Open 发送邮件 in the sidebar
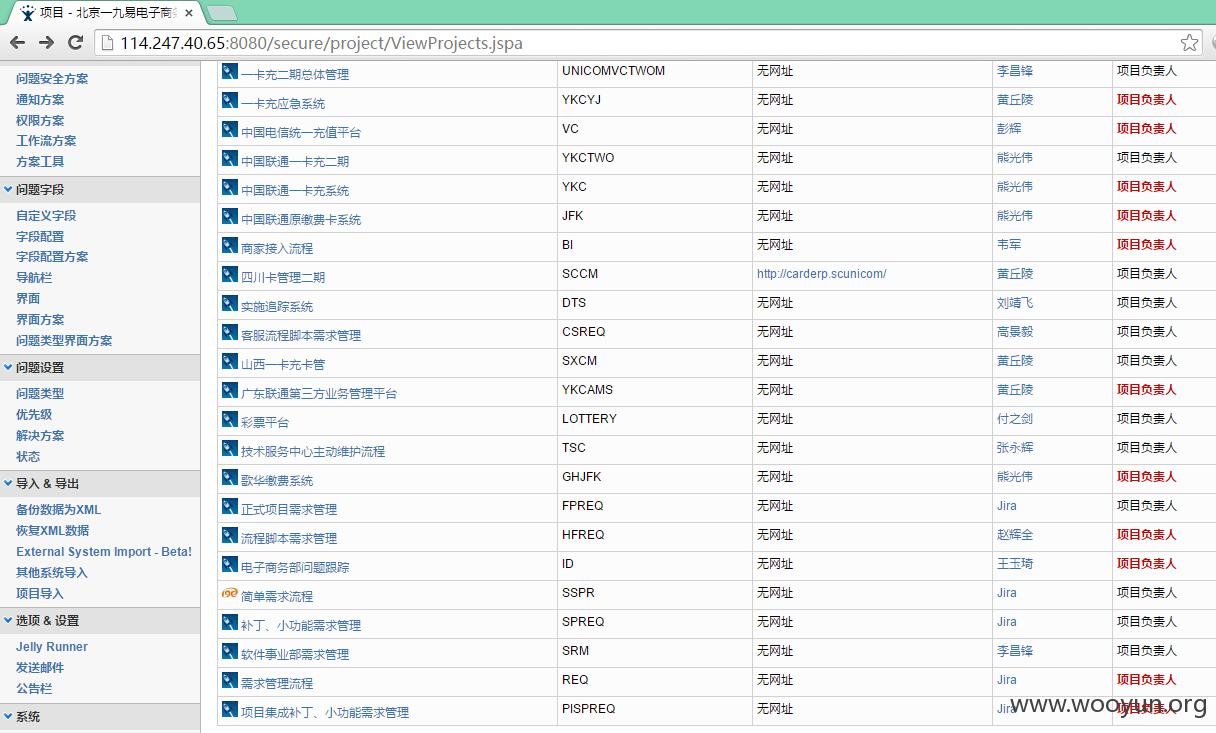The height and width of the screenshot is (733, 1216). 40,668
